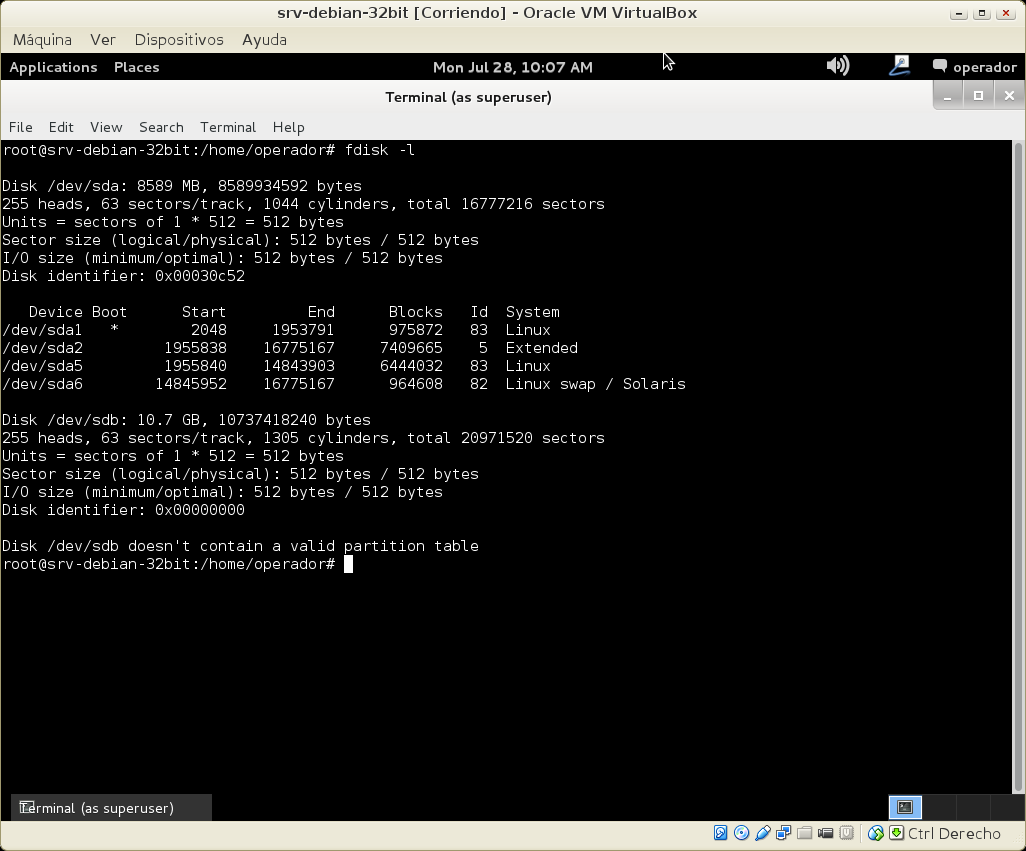Viewport: 1026px width, 851px height.
Task: Open the Terminal menu in menubar
Action: tap(228, 127)
